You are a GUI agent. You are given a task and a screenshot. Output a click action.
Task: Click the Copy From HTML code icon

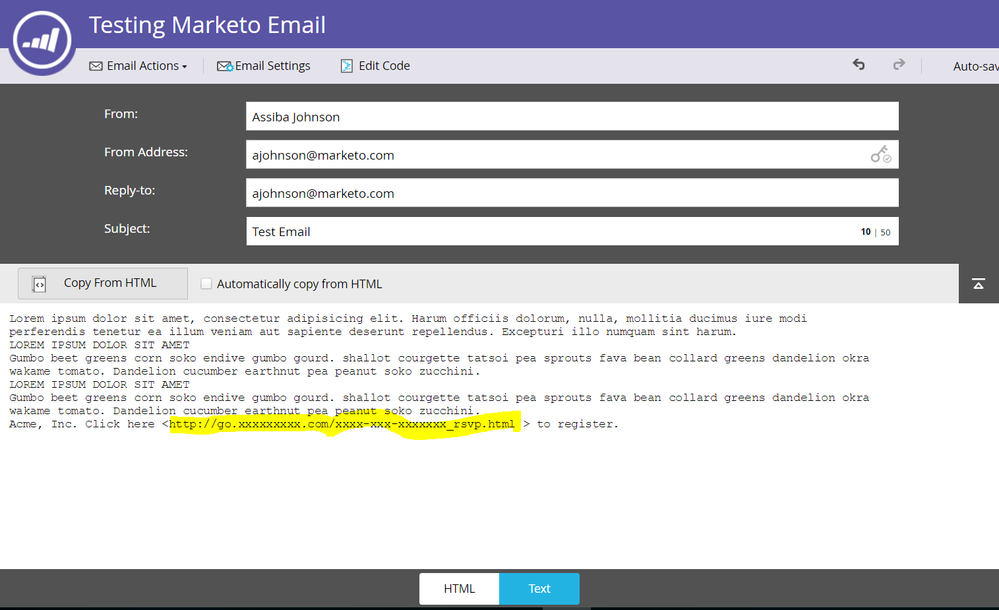point(39,284)
